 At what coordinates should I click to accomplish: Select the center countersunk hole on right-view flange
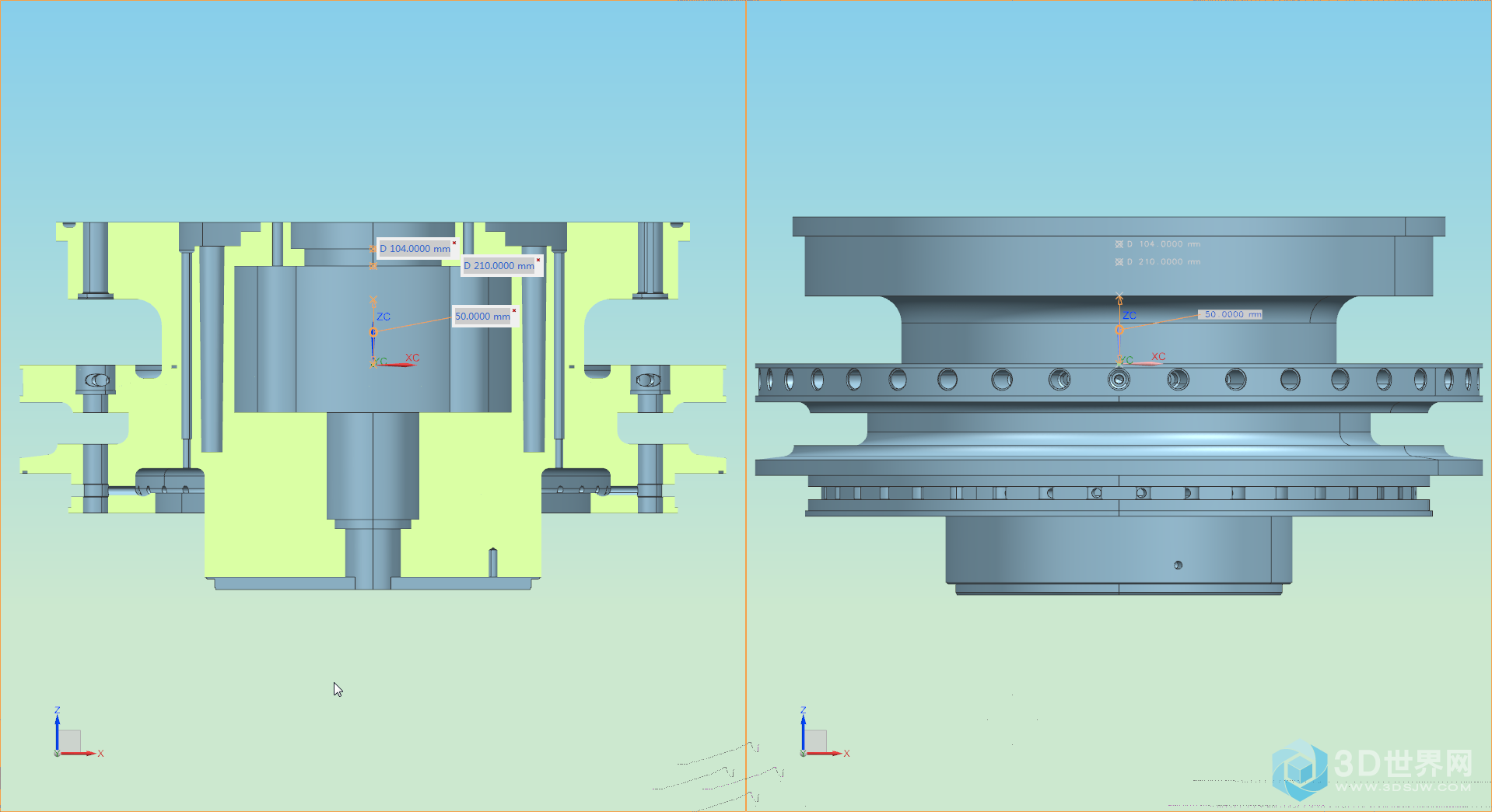[1119, 380]
